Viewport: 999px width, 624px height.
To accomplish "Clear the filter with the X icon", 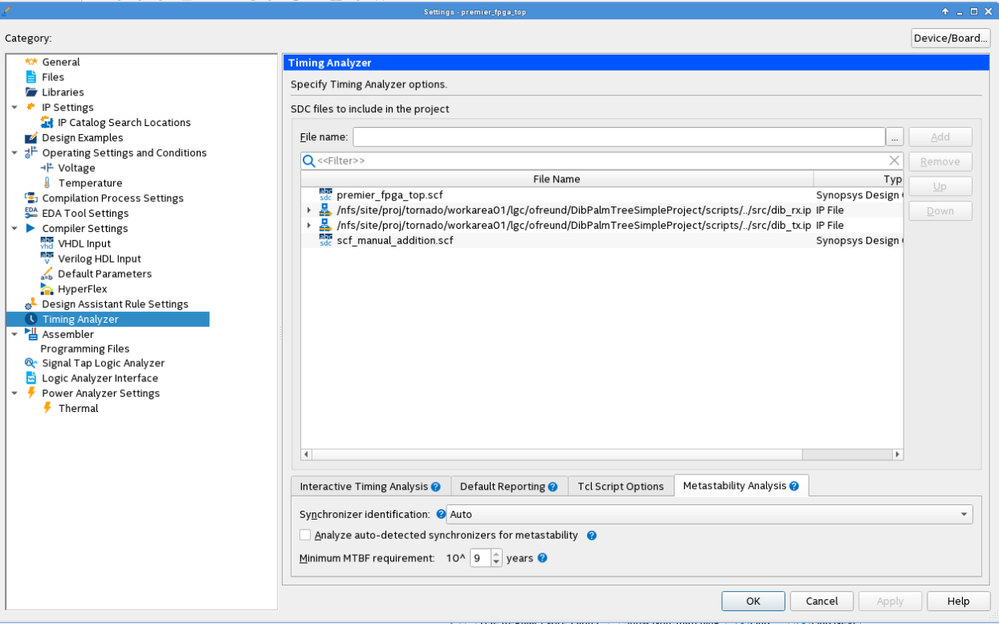I will pyautogui.click(x=895, y=161).
